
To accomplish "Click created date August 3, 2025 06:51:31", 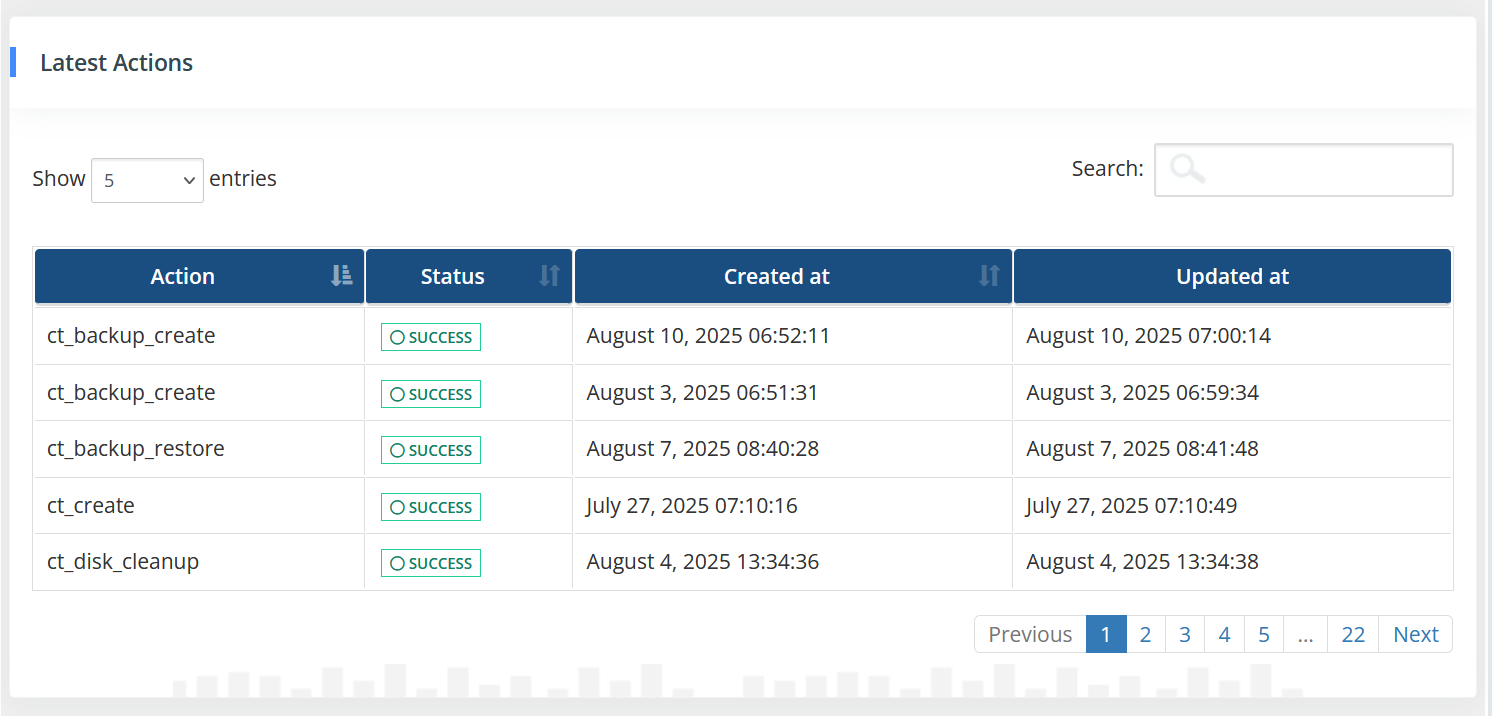I will point(703,393).
